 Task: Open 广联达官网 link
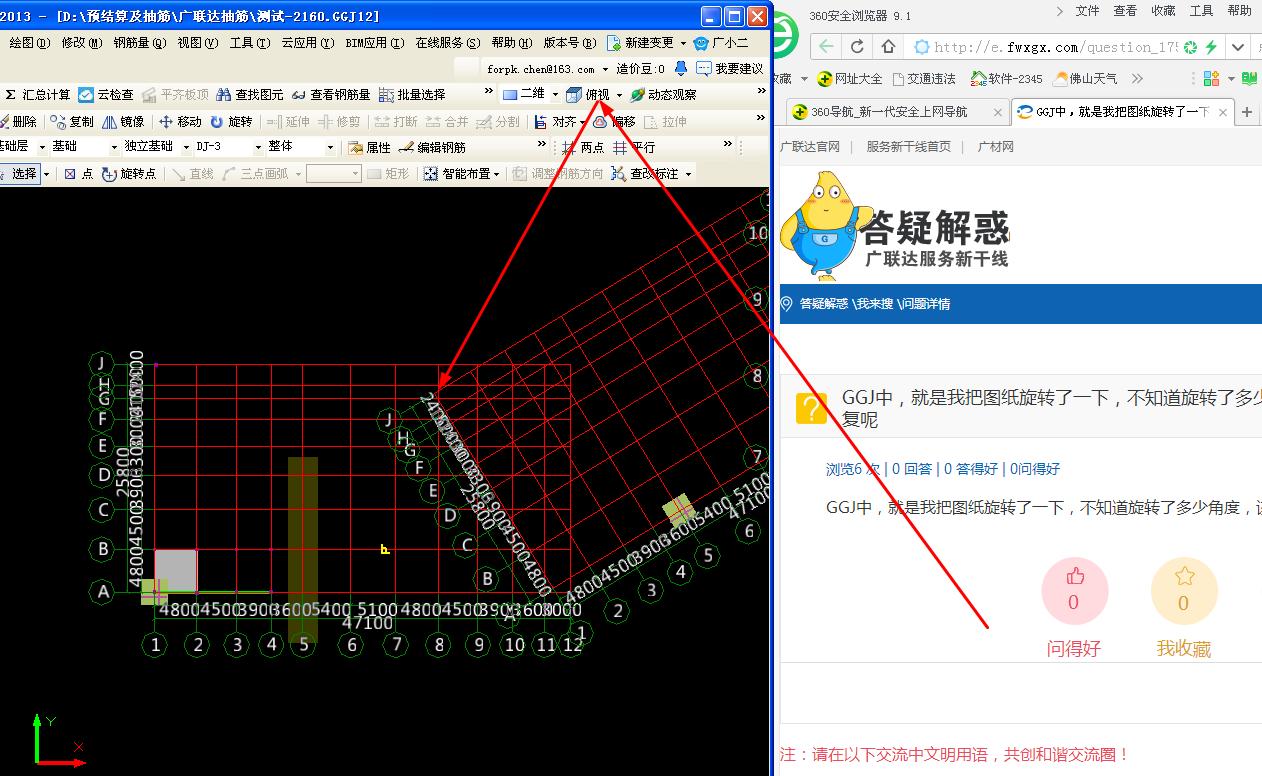coord(810,146)
